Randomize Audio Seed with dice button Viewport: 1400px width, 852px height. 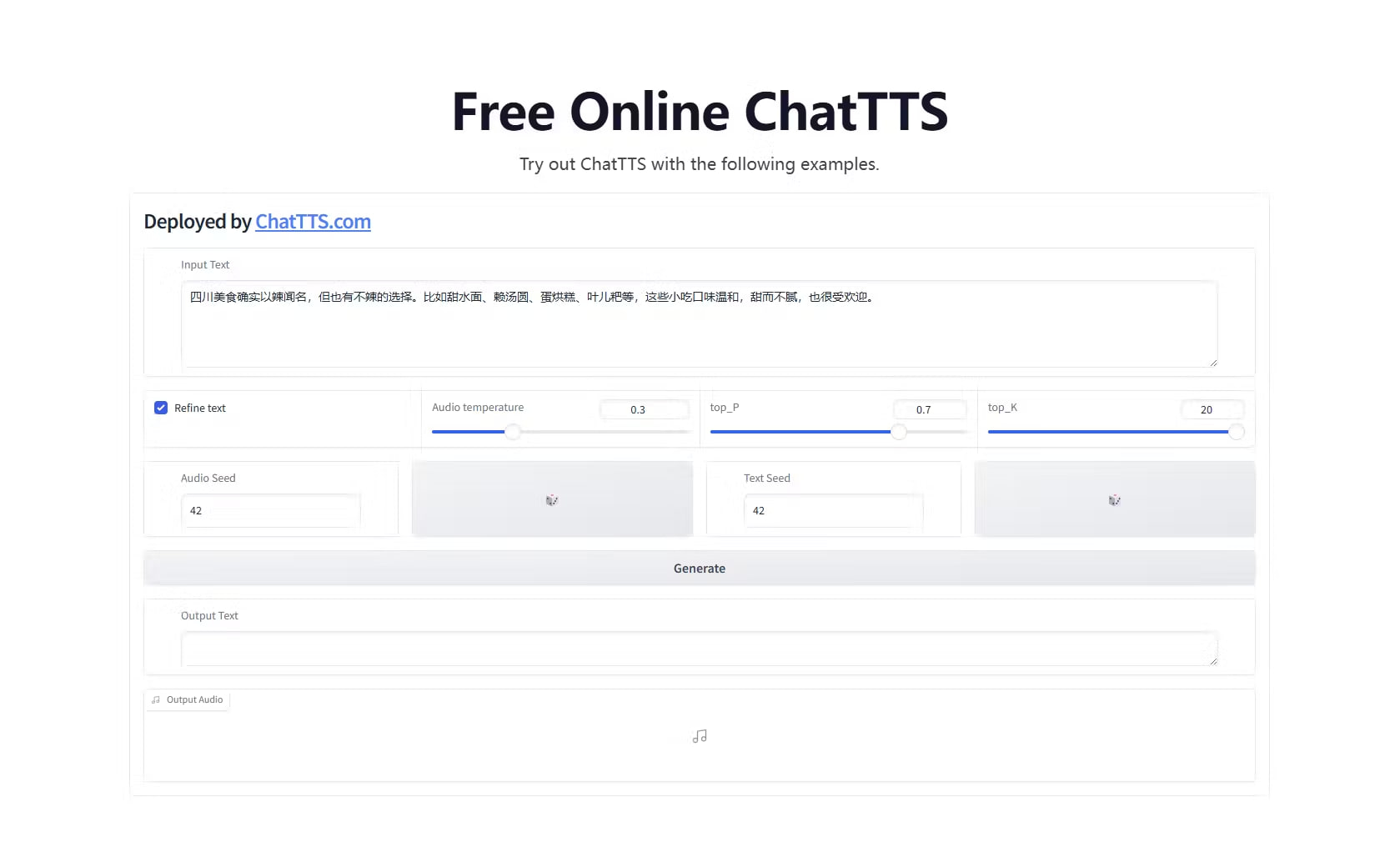click(x=552, y=499)
